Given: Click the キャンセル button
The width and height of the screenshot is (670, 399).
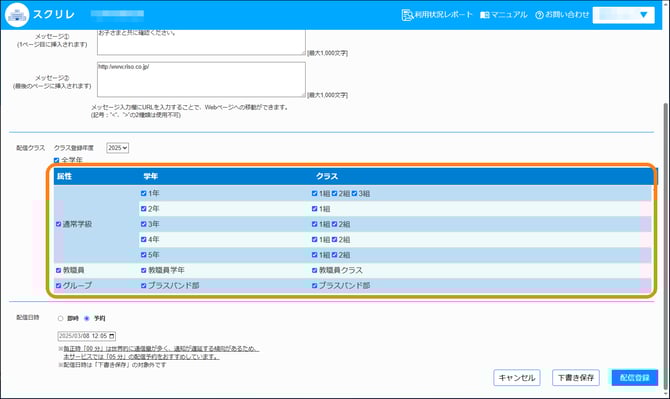Looking at the screenshot, I should coord(517,378).
